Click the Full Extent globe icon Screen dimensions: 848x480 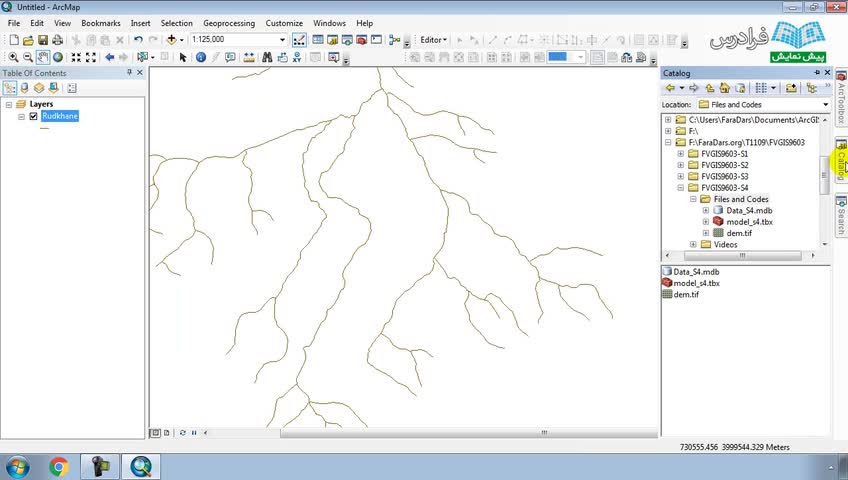coord(58,57)
